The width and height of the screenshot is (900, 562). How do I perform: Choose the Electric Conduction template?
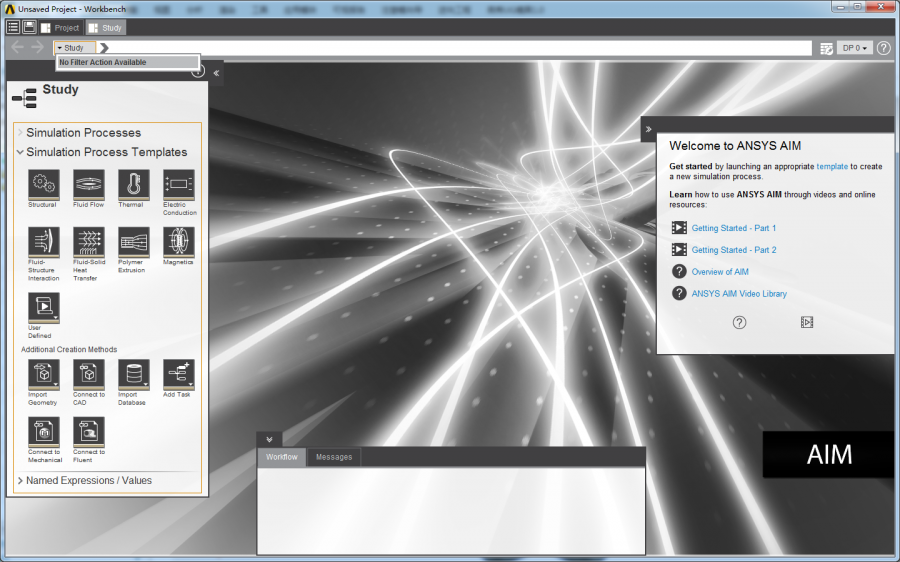tap(179, 184)
